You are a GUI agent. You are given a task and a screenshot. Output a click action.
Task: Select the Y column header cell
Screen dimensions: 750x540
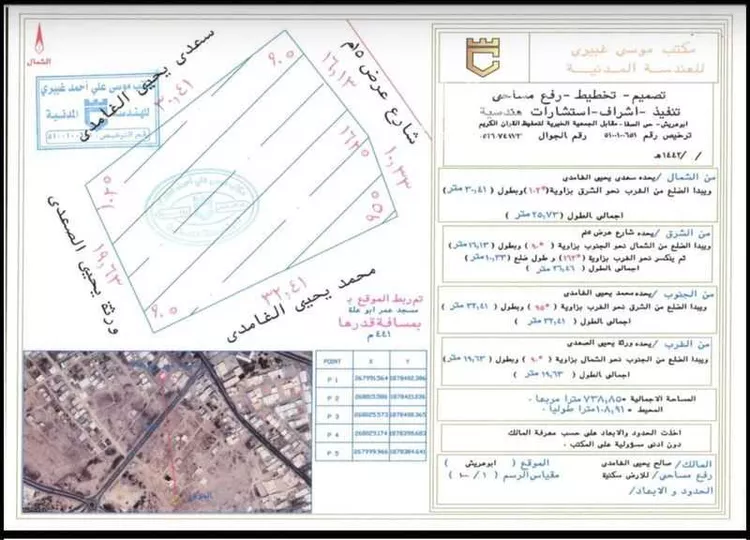coord(408,362)
